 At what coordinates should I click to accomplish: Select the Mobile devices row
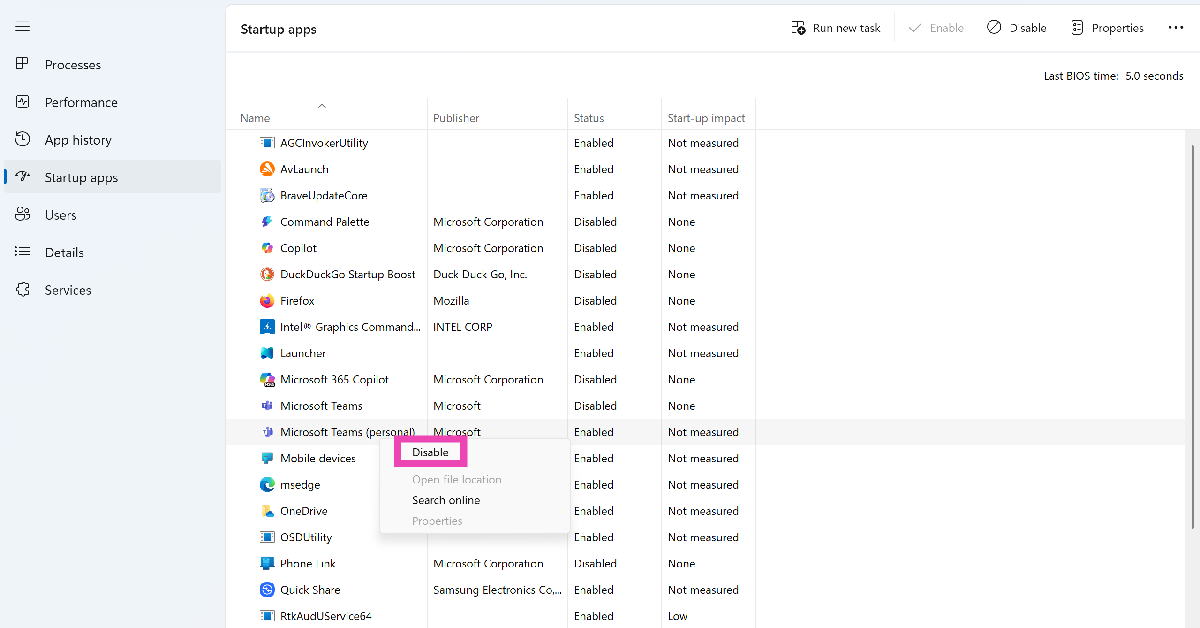pos(318,458)
